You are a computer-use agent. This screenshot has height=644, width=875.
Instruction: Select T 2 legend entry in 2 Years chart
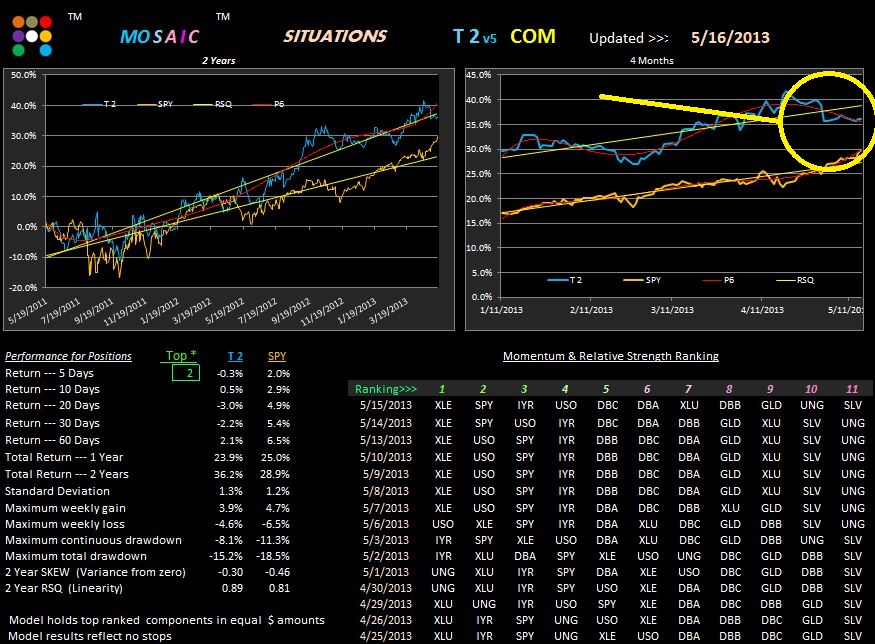99,104
